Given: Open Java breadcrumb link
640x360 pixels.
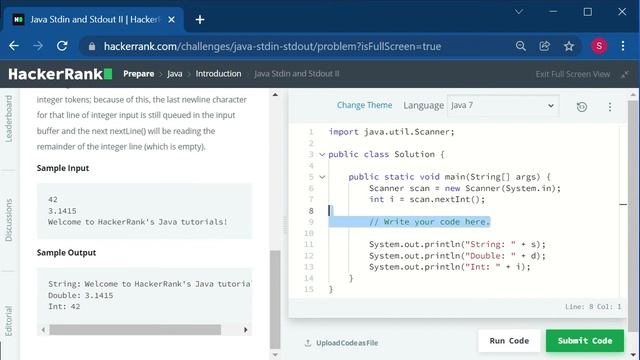Looking at the screenshot, I should [x=175, y=74].
